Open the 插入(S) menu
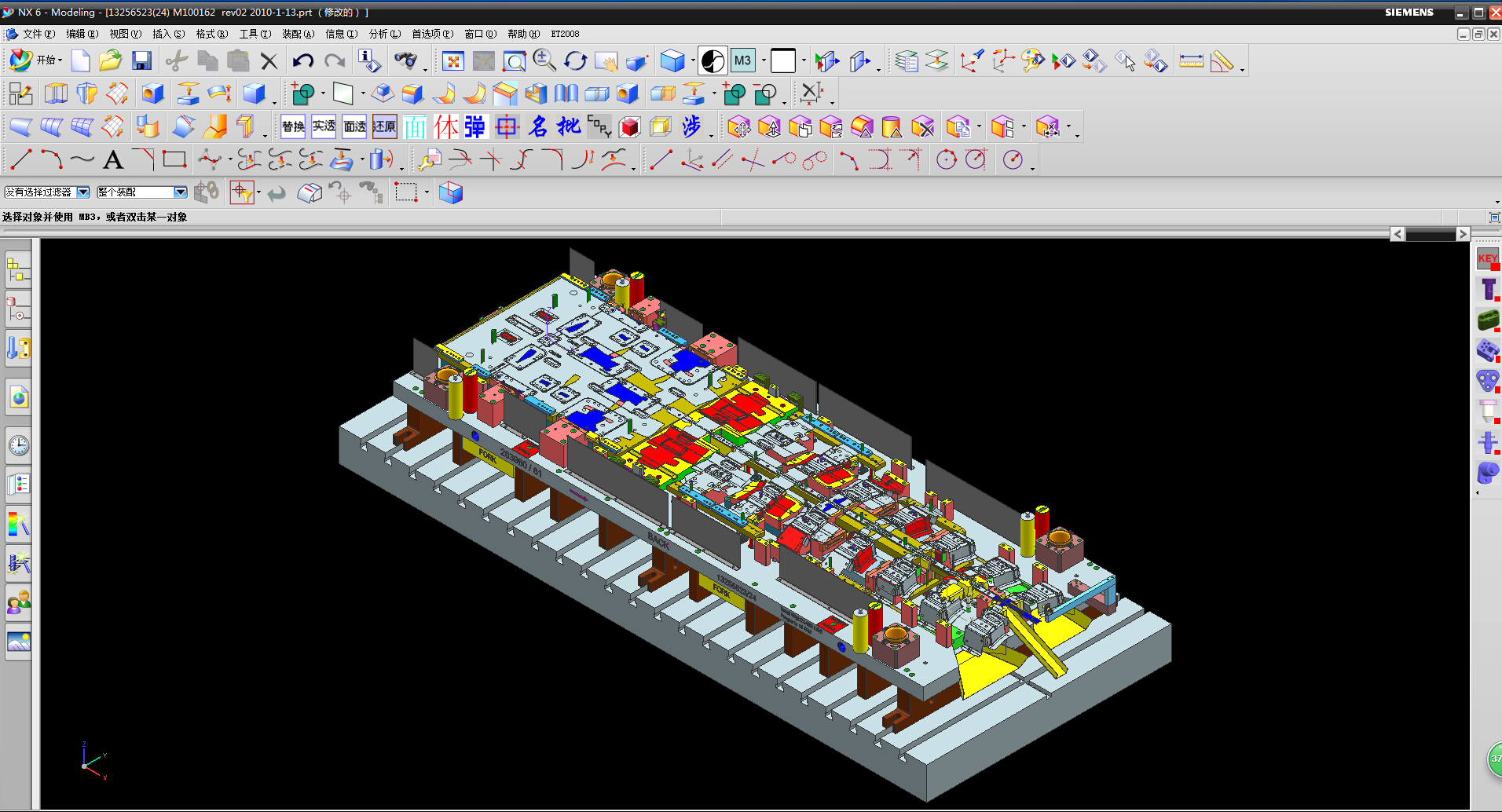 pos(168,34)
